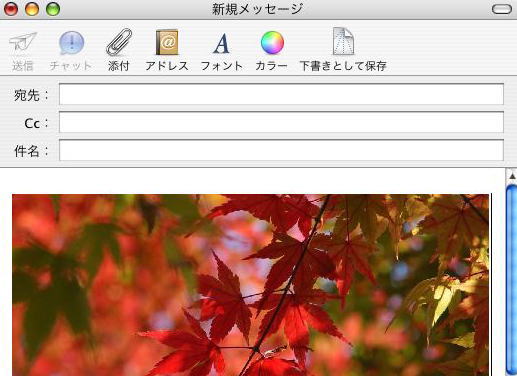Viewport: 517px width, 376px height.
Task: Click the 送信 paper airplane send icon
Action: [x=23, y=44]
